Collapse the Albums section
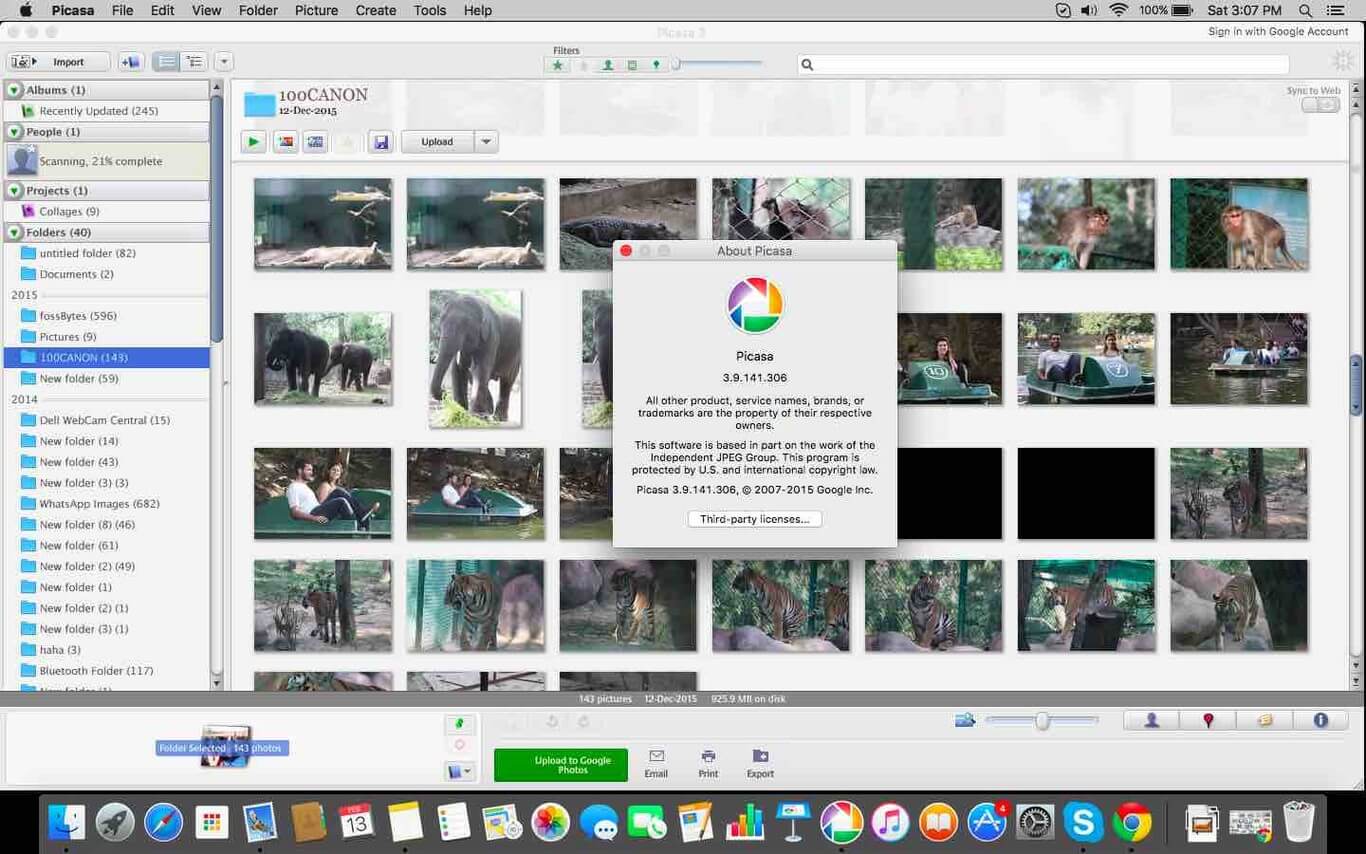This screenshot has height=854, width=1366. coord(15,90)
